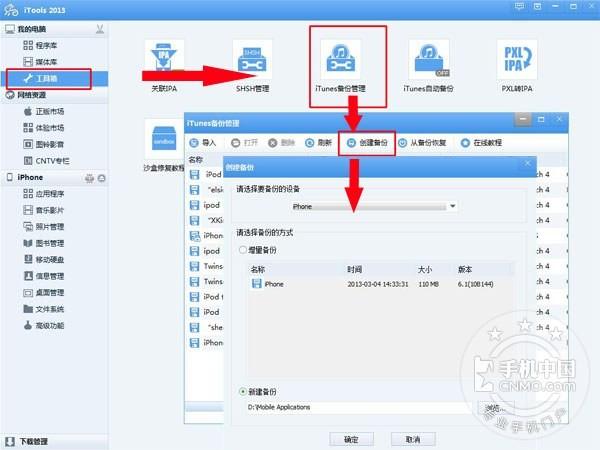Click the 创建备份 toolbar button

tap(367, 143)
